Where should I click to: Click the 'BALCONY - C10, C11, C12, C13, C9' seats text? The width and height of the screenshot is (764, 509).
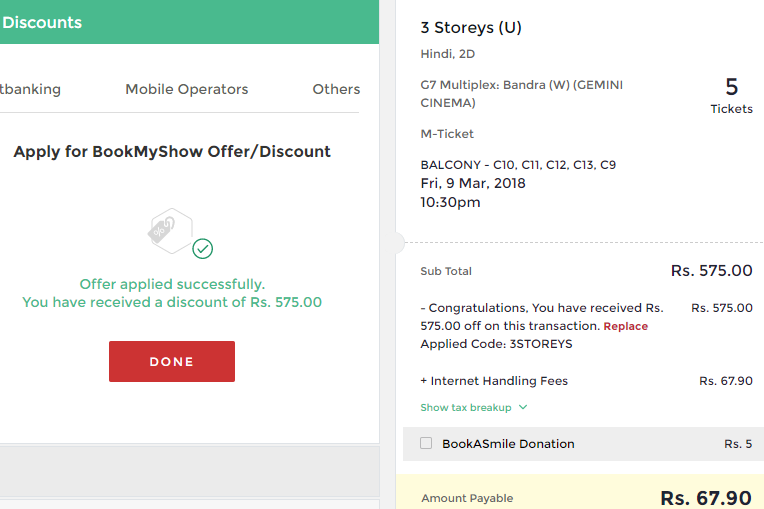[x=518, y=165]
